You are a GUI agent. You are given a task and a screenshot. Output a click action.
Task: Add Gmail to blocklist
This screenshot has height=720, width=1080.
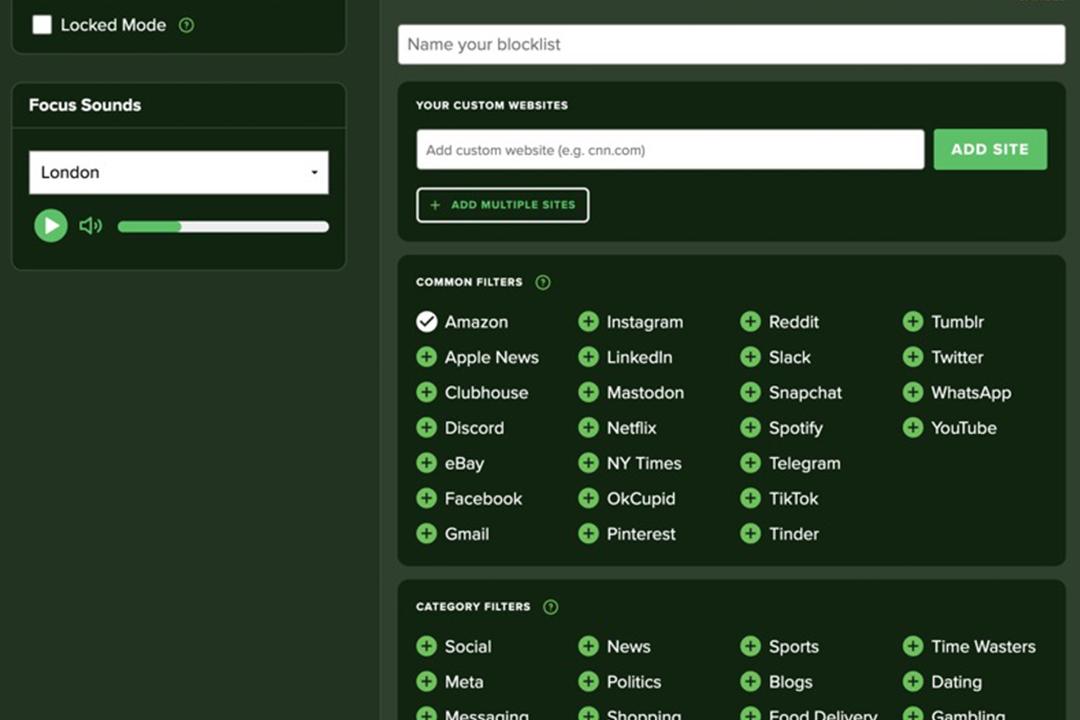click(426, 533)
